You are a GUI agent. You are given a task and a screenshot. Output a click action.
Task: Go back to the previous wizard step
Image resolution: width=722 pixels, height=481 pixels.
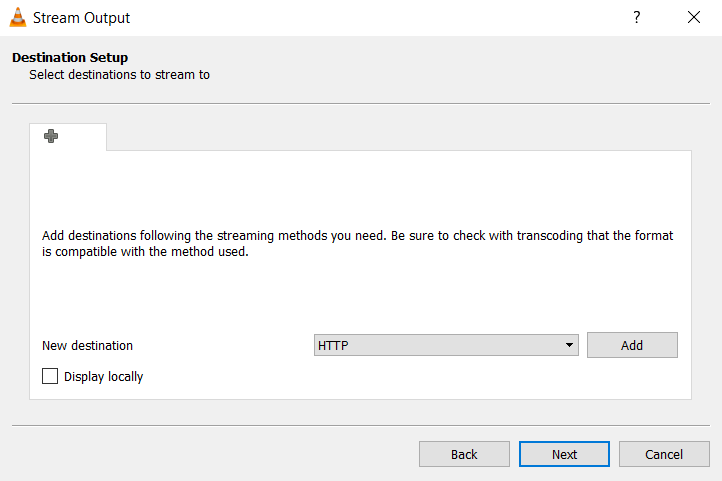click(x=464, y=454)
